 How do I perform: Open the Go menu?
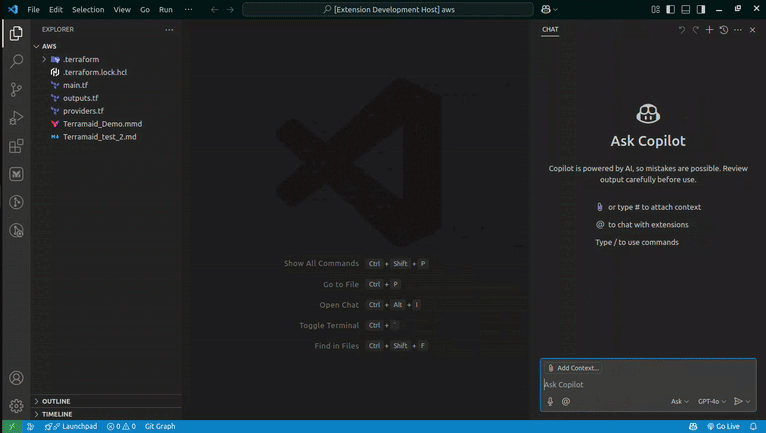(x=145, y=9)
